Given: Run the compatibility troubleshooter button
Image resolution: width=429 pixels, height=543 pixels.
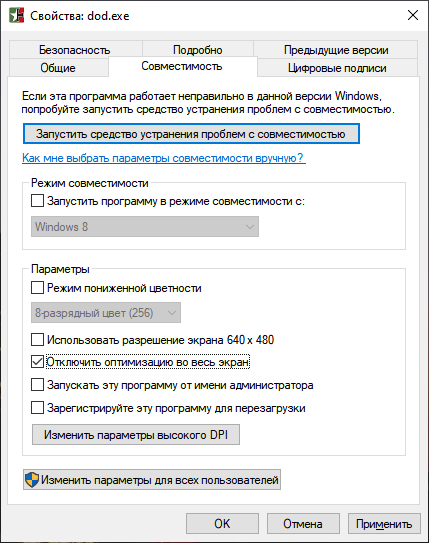Looking at the screenshot, I should pos(191,134).
